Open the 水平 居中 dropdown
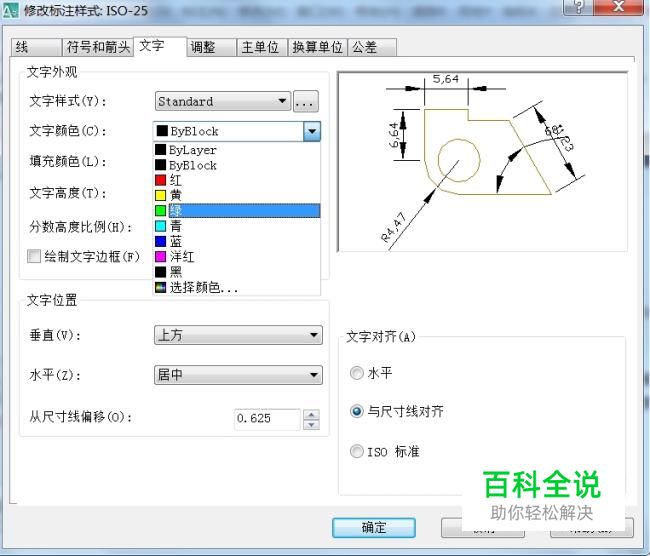Viewport: 650px width, 556px height. (x=238, y=375)
